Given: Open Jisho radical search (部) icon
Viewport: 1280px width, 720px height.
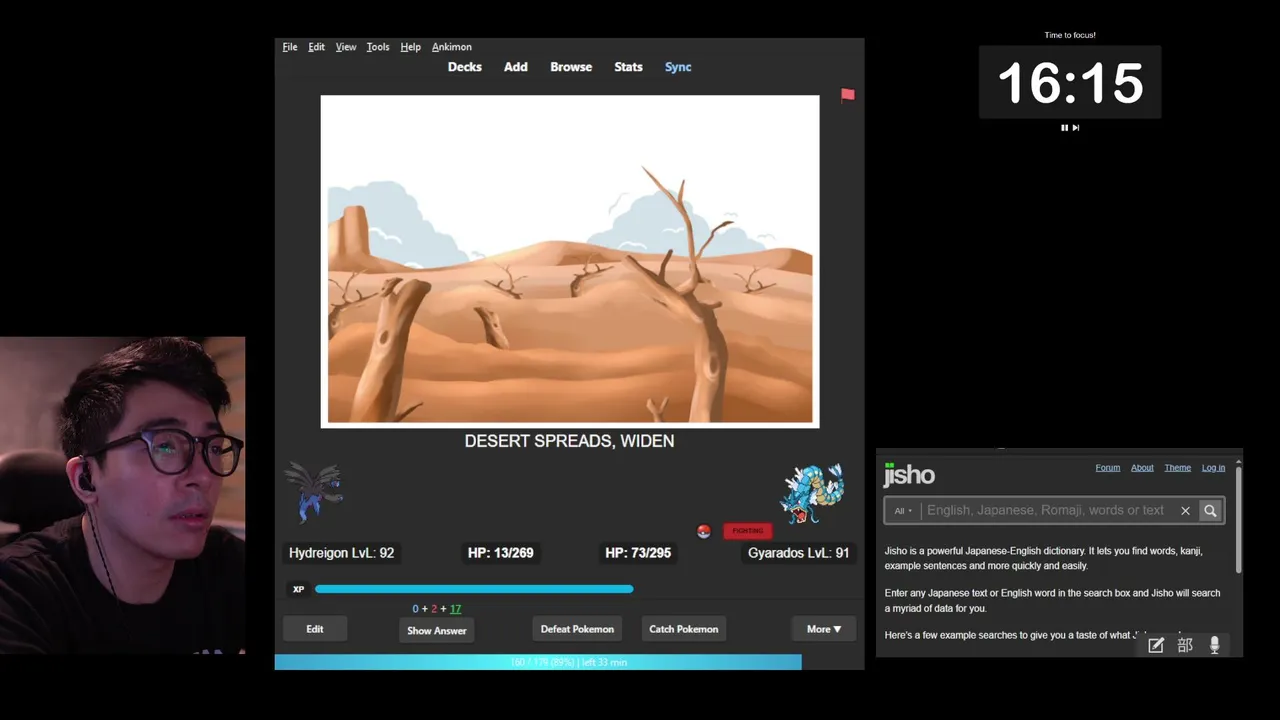Looking at the screenshot, I should coord(1185,646).
